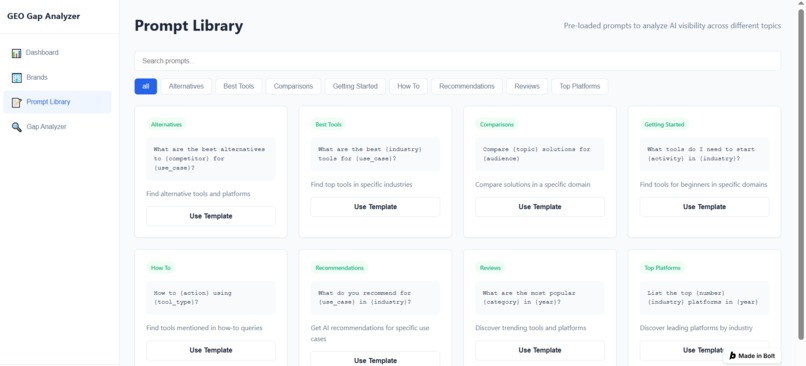806x366 pixels.
Task: Filter prompts by How To
Action: (408, 86)
